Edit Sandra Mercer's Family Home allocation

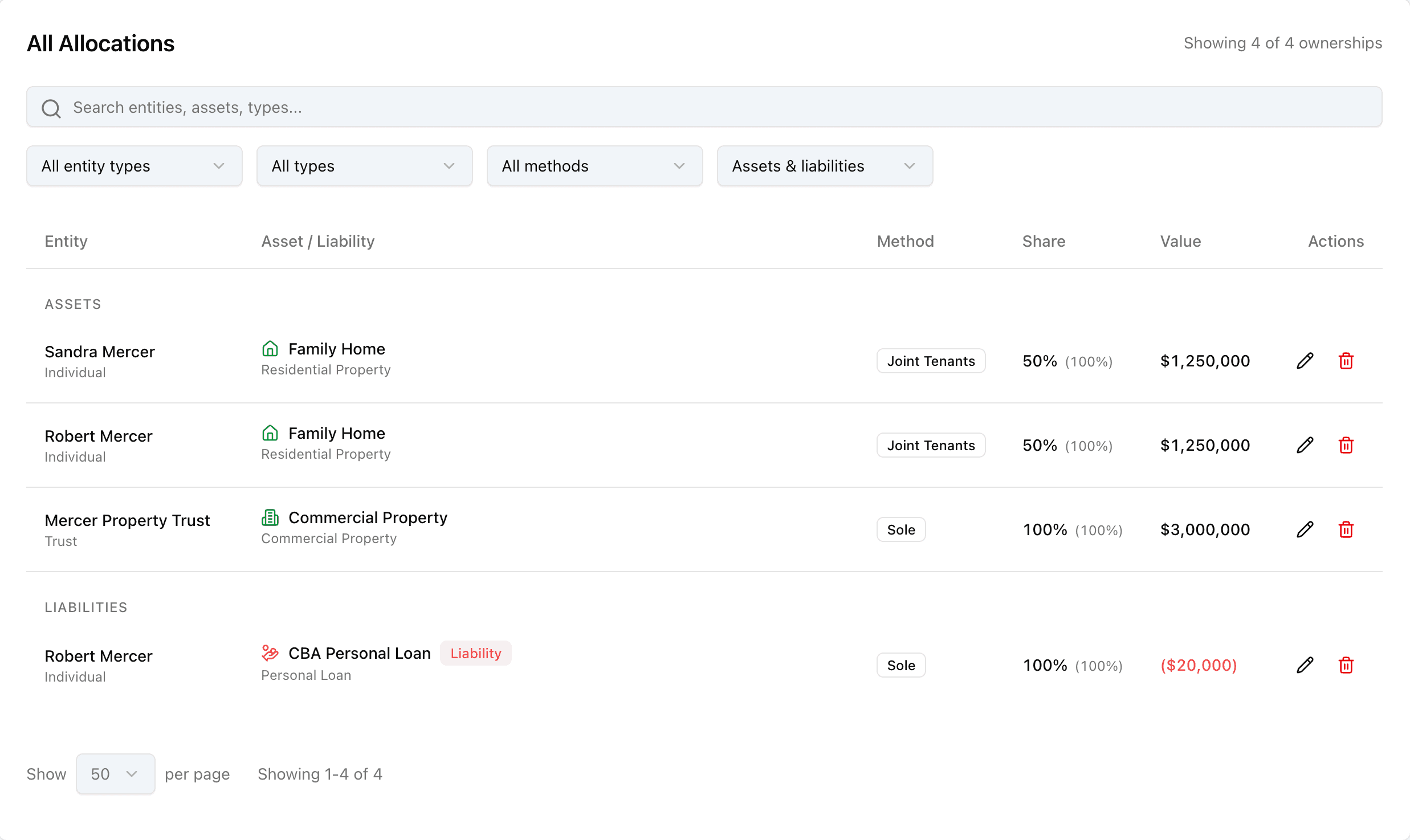click(x=1305, y=361)
